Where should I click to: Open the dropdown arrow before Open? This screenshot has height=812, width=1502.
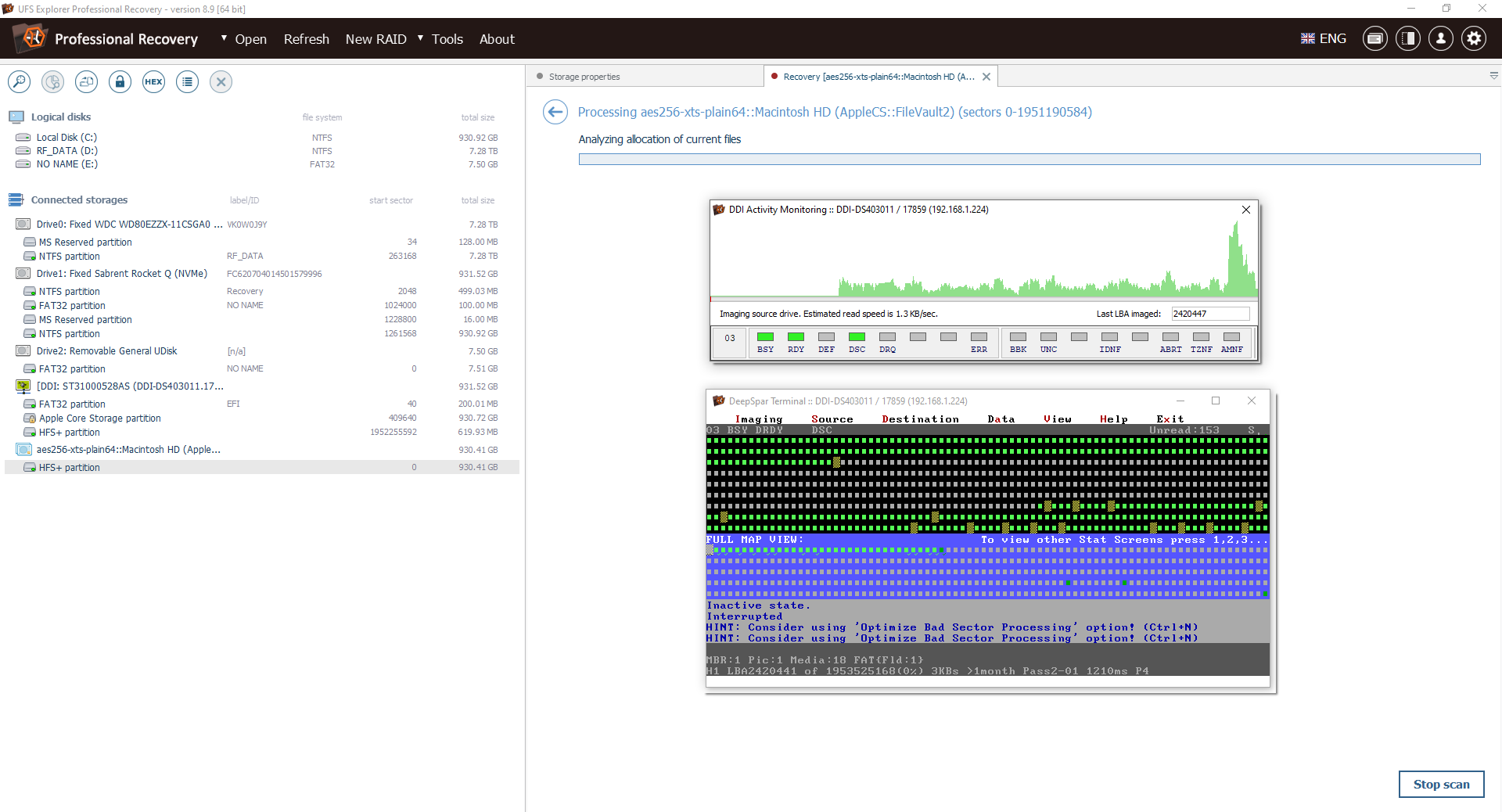point(224,38)
